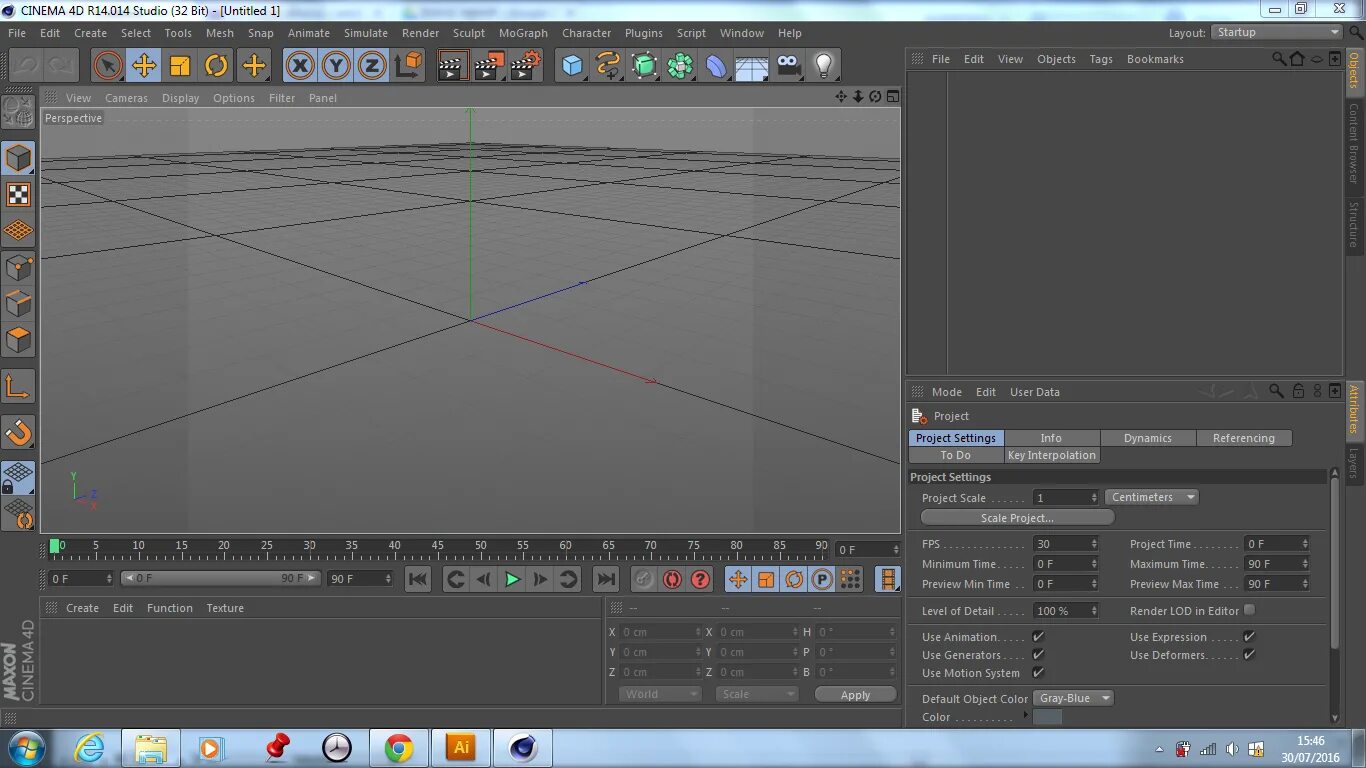Switch the coordinate system icon
Viewport: 1366px width, 768px height.
click(x=408, y=66)
